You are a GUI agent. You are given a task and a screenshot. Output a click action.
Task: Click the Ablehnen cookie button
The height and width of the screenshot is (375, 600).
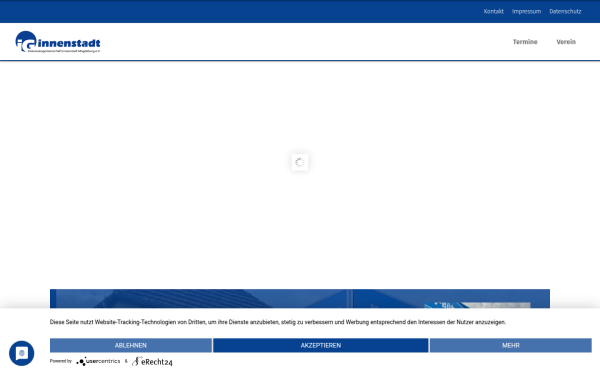pos(131,345)
